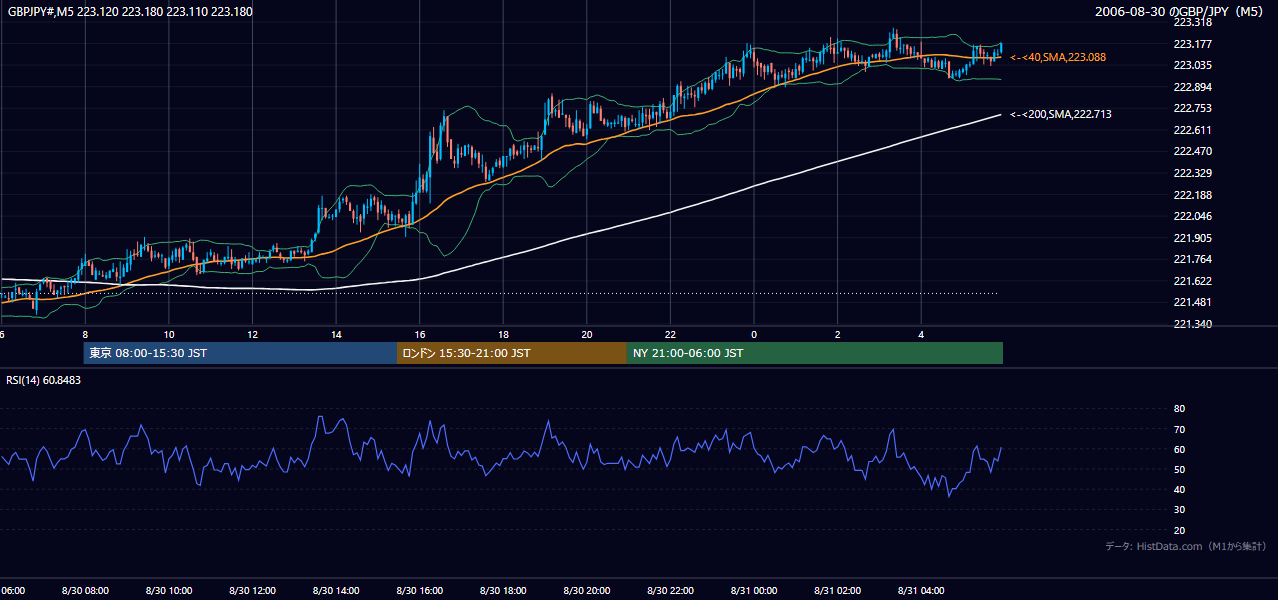Click price axis value 221.340
This screenshot has width=1278, height=600.
[1192, 324]
